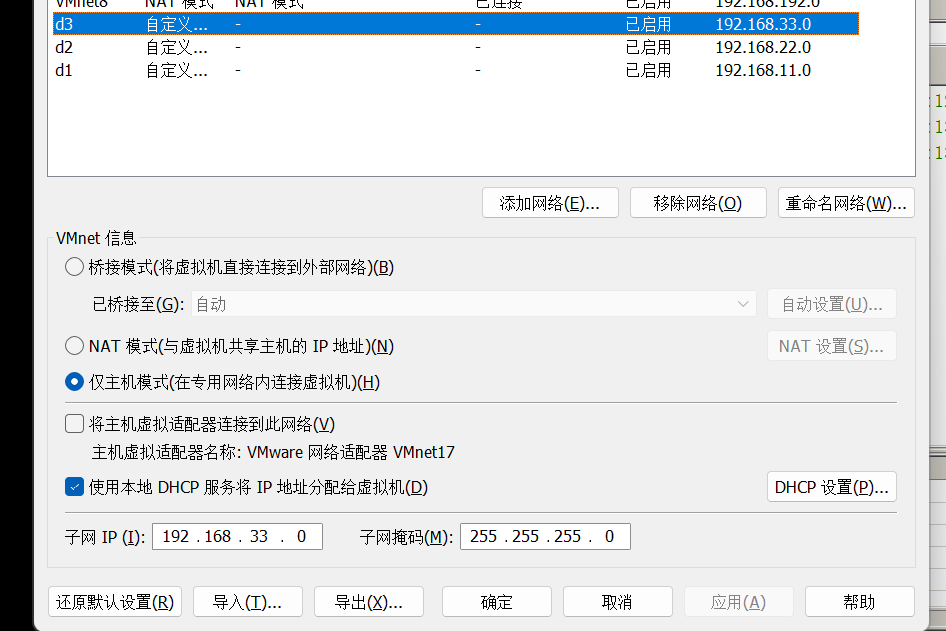This screenshot has width=946, height=631.
Task: Confirm with the 确定 button
Action: click(497, 602)
